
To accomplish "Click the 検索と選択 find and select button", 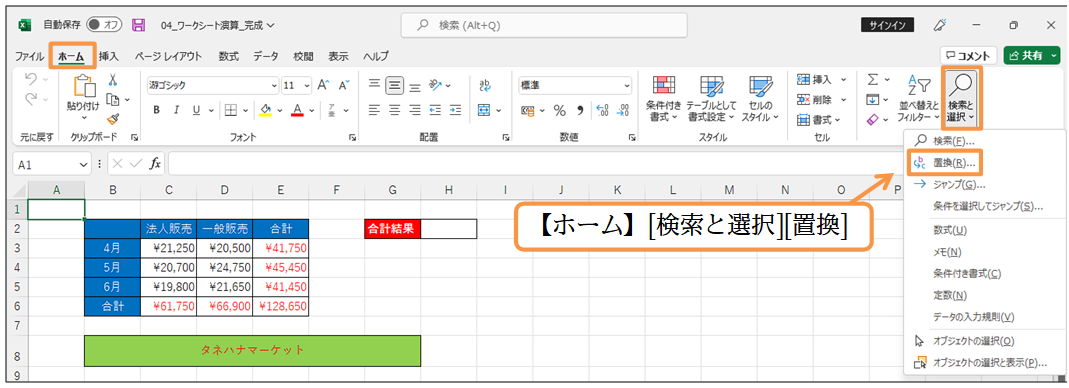I will point(961,98).
